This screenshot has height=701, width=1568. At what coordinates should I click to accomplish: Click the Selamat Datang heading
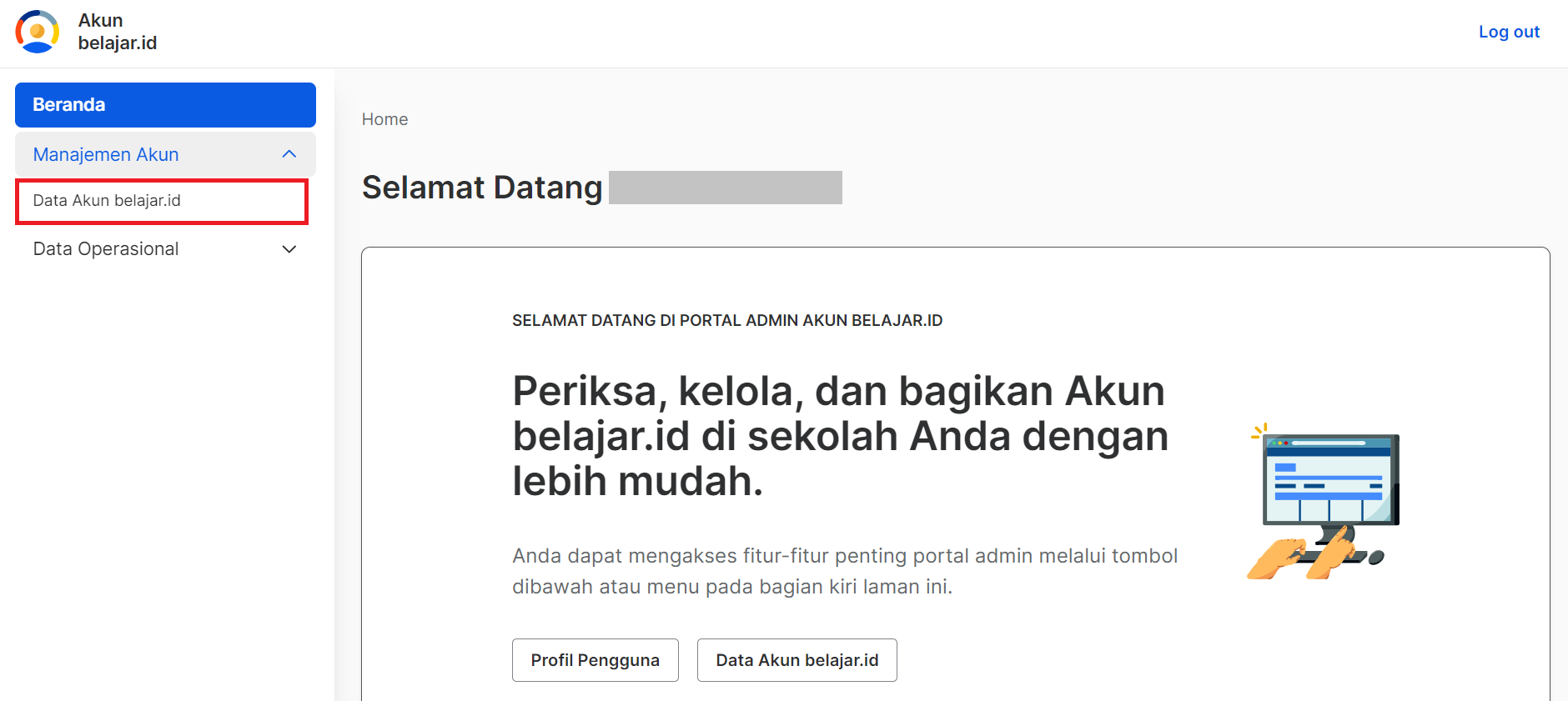(x=482, y=188)
